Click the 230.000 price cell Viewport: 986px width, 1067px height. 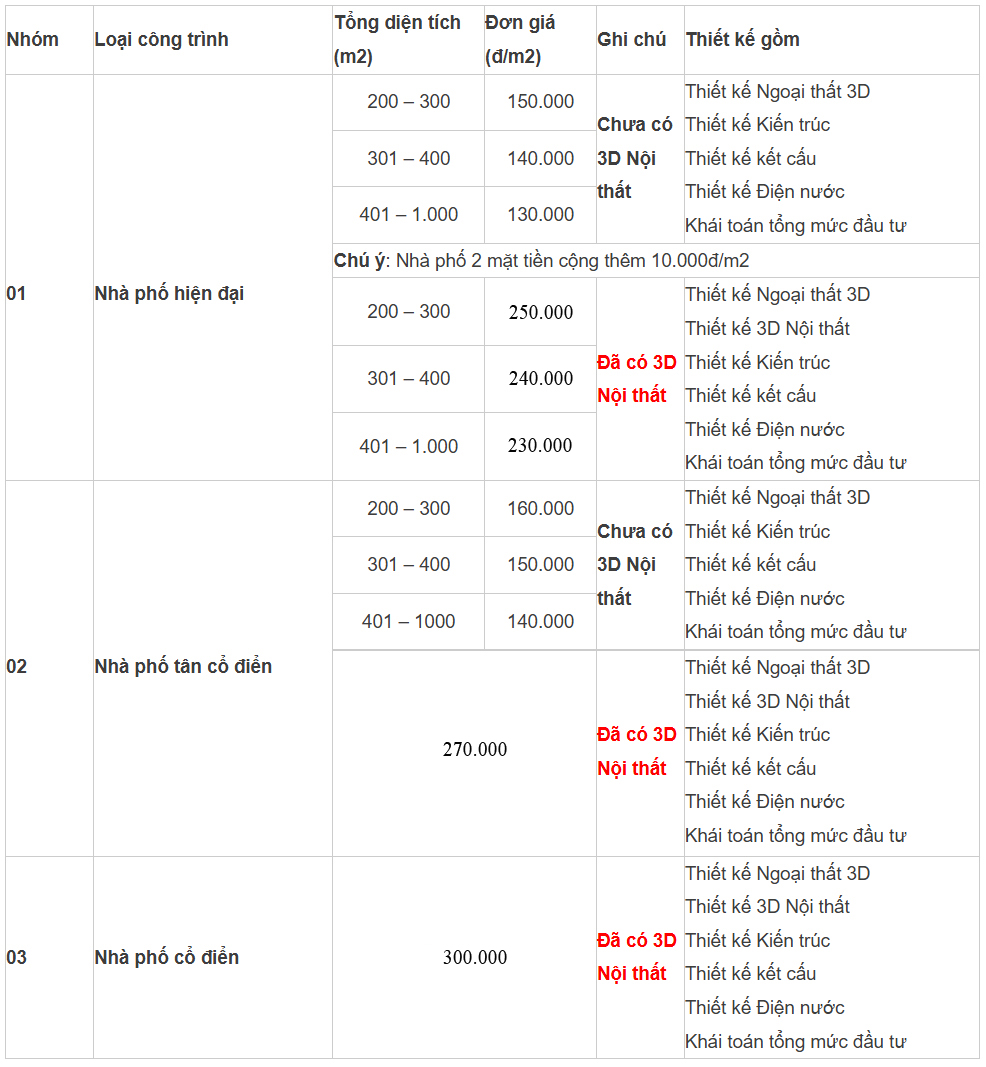click(540, 446)
